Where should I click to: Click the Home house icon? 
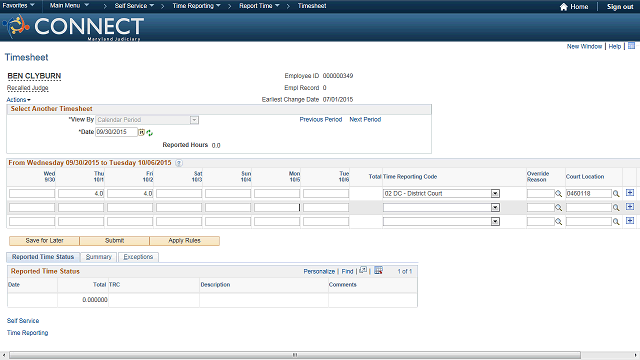(564, 7)
